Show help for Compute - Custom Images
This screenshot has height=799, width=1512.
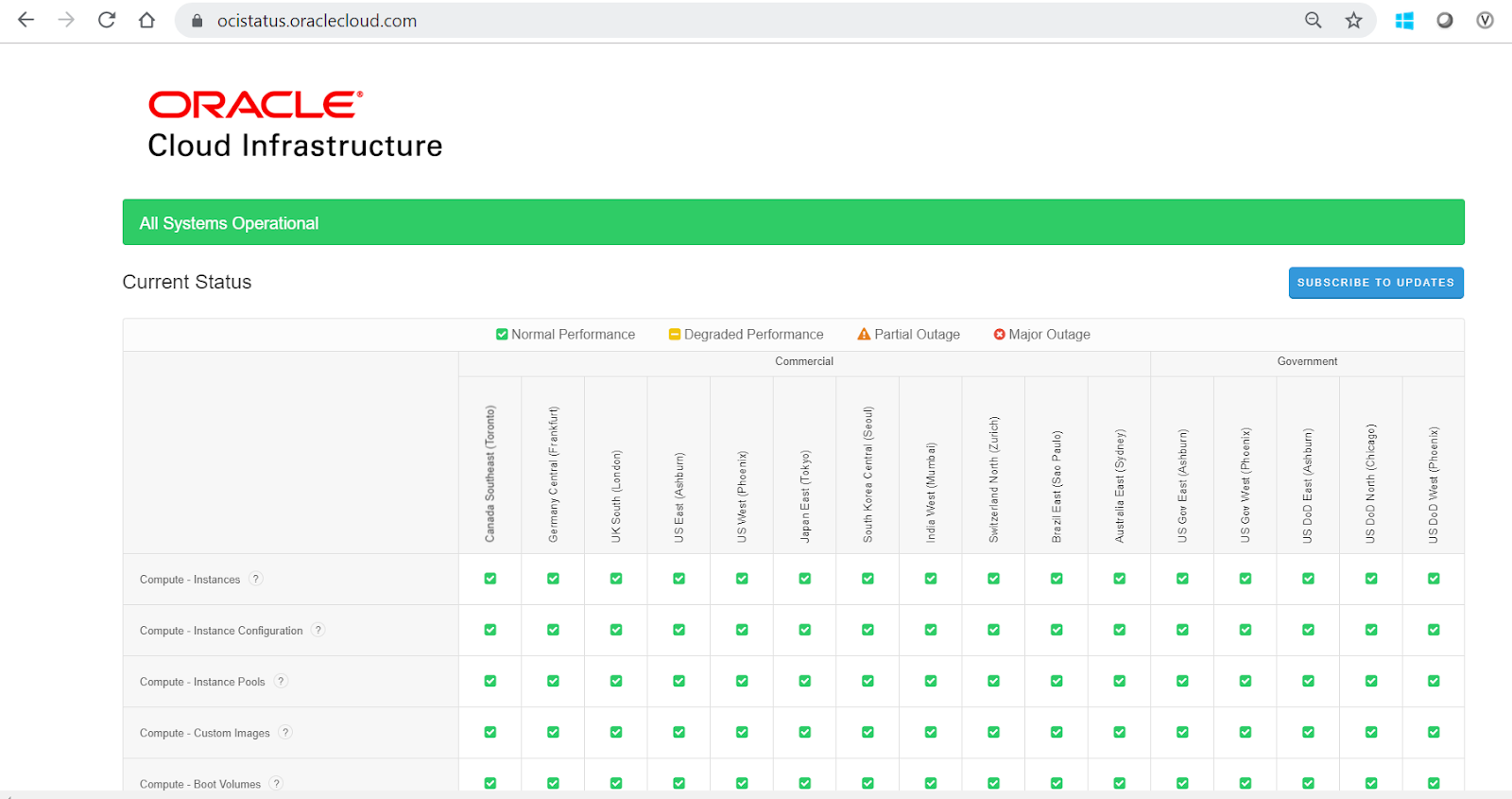285,732
